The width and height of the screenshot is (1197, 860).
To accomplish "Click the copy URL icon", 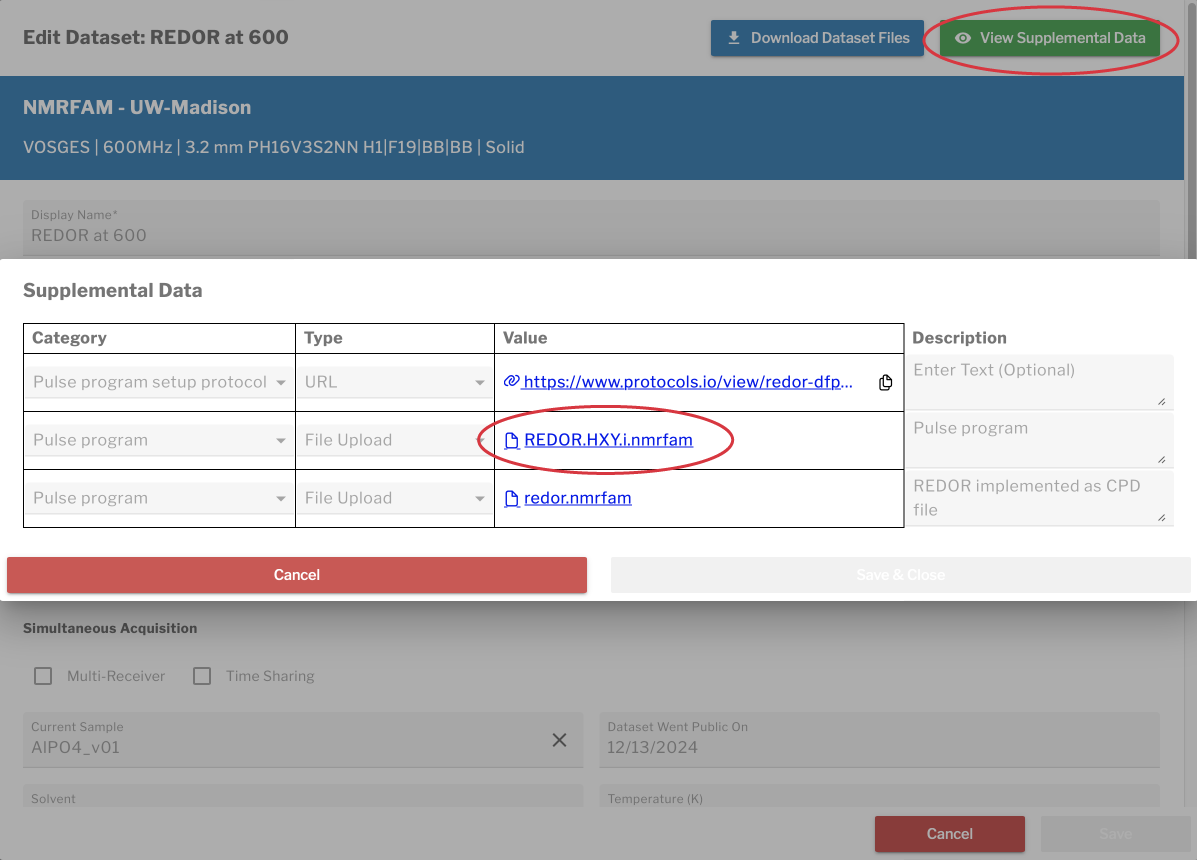I will pyautogui.click(x=885, y=383).
